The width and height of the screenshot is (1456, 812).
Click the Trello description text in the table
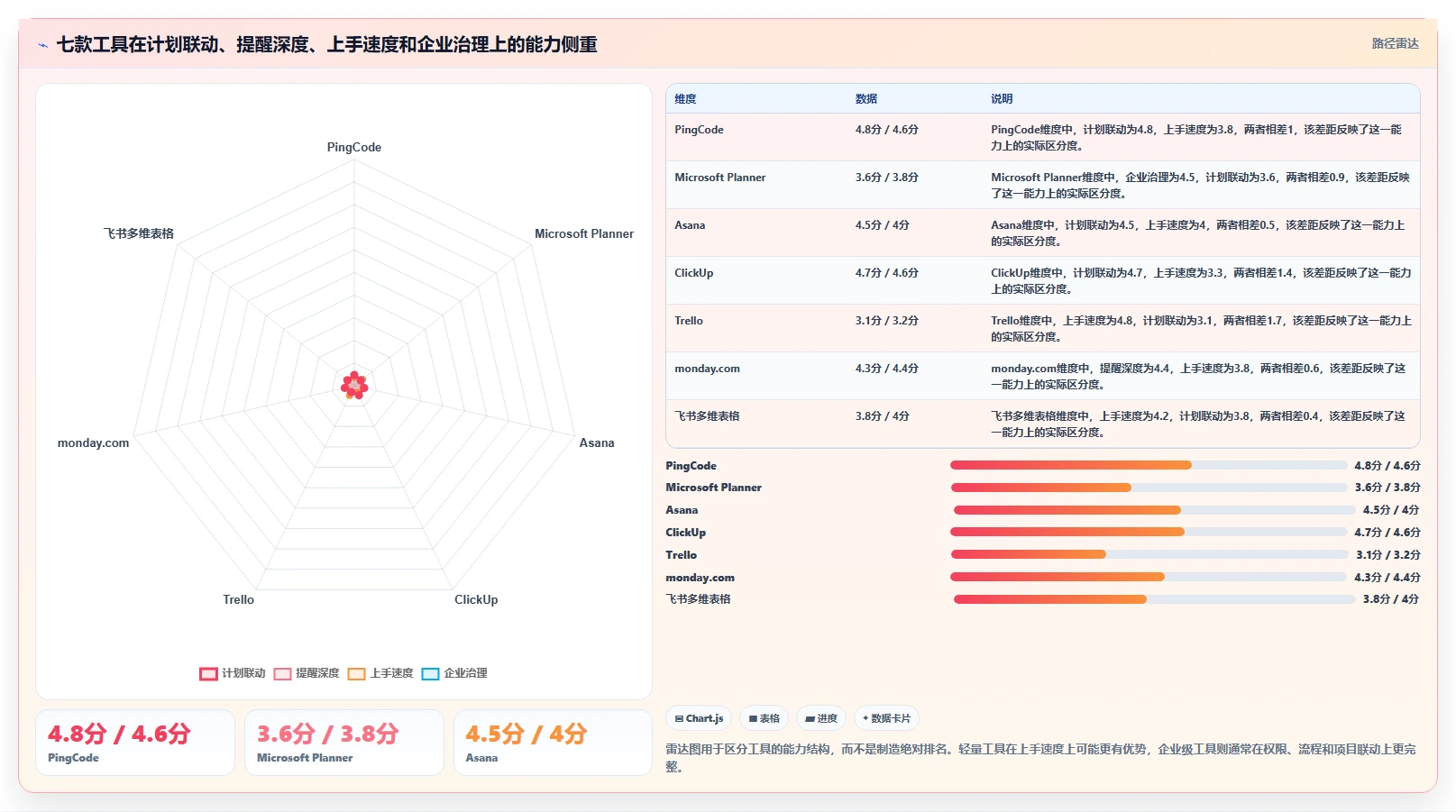coord(1201,329)
